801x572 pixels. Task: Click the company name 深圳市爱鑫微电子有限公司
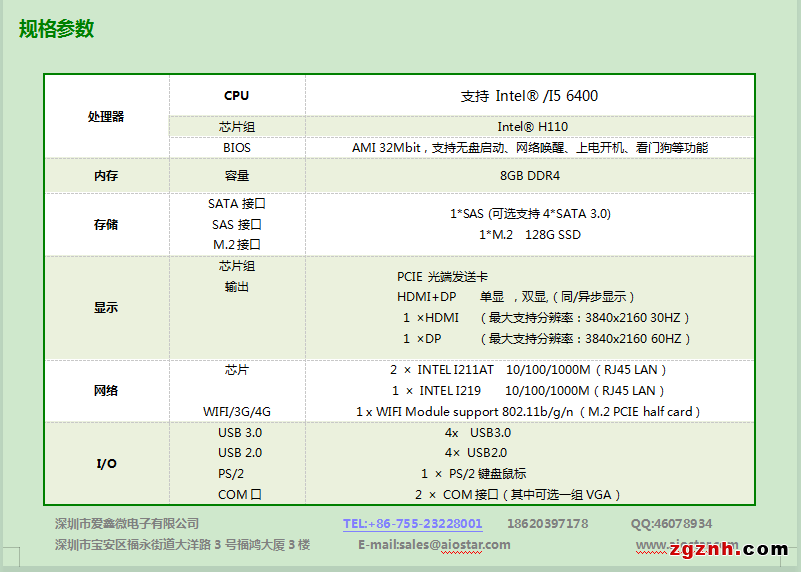pyautogui.click(x=127, y=523)
